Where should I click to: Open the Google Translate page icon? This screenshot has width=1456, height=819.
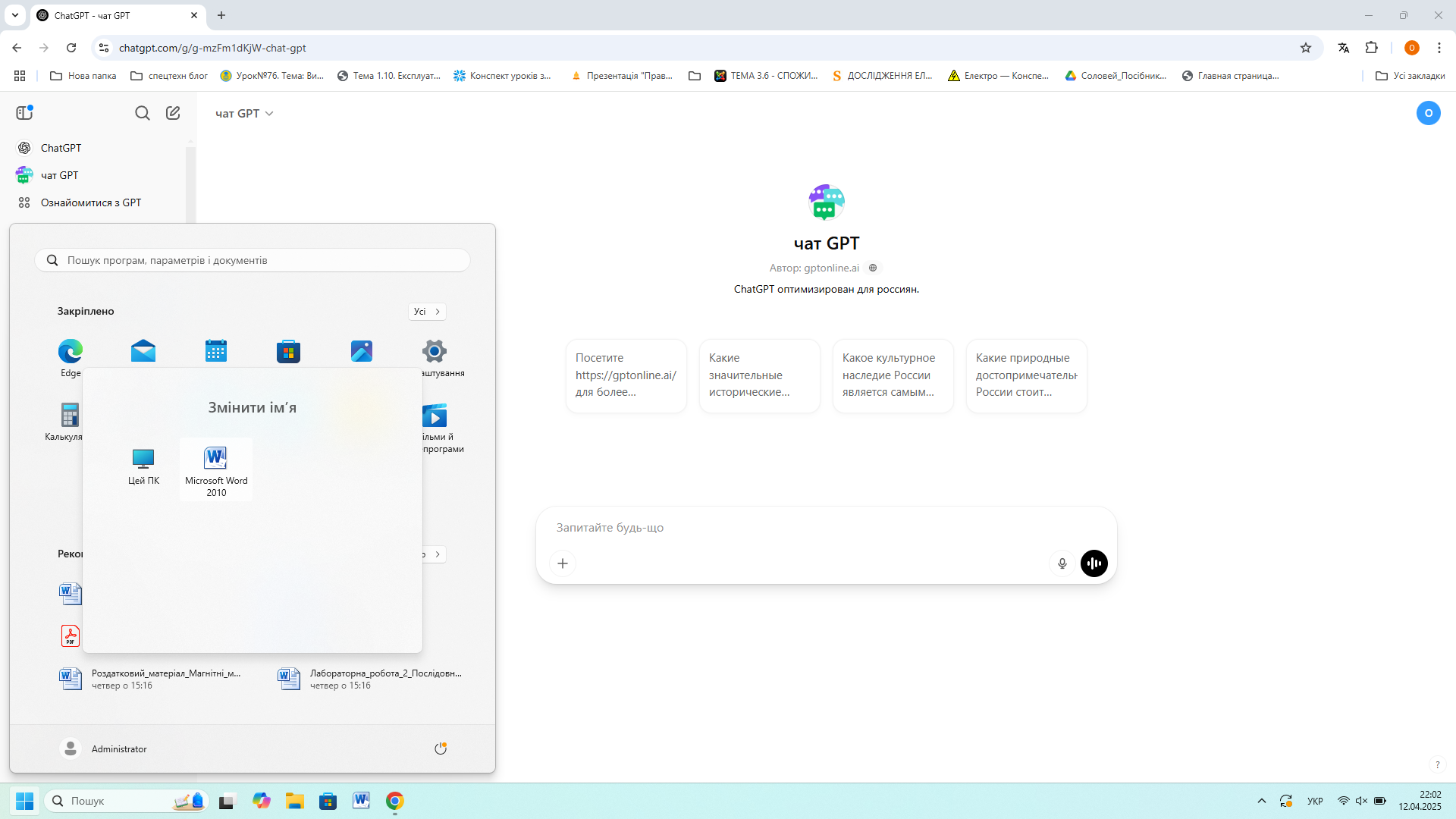click(1344, 48)
